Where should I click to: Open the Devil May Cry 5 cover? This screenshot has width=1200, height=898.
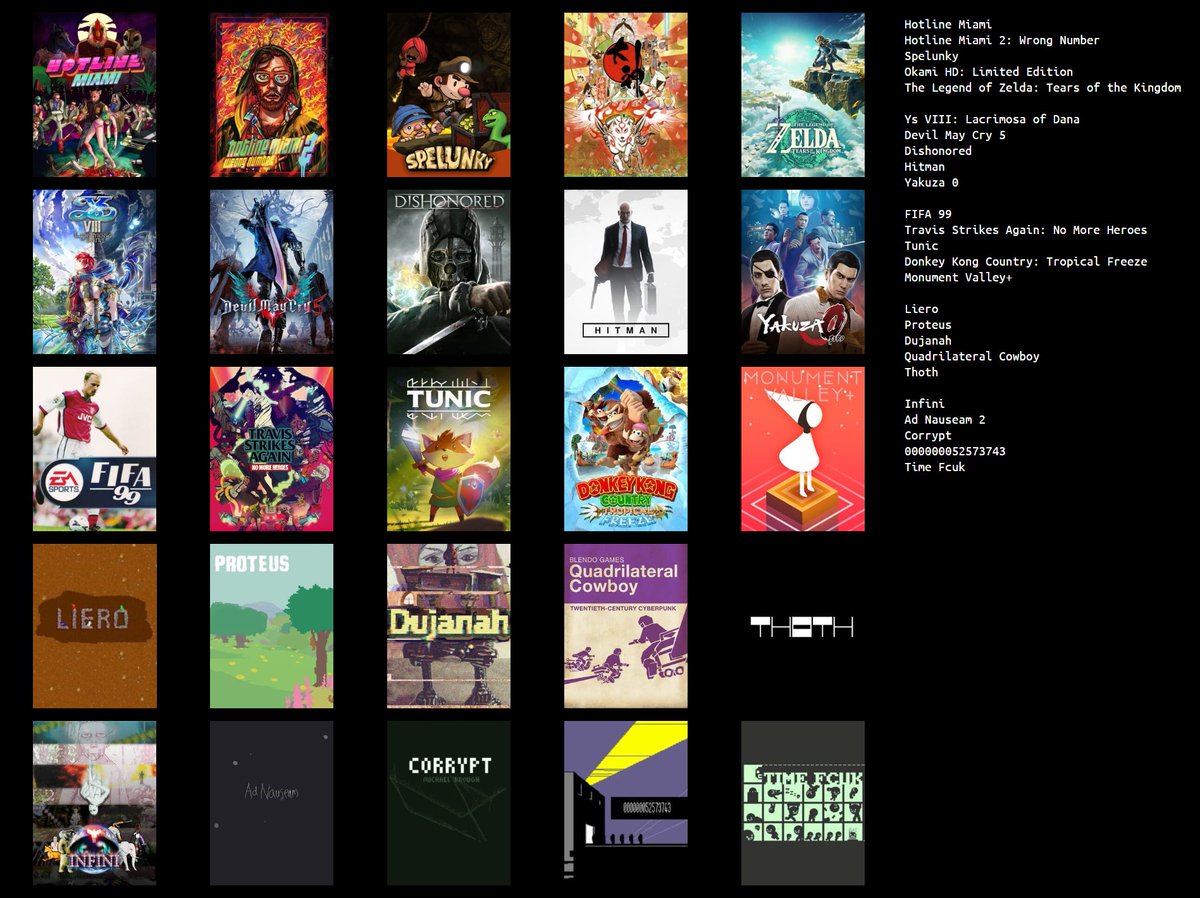[271, 272]
